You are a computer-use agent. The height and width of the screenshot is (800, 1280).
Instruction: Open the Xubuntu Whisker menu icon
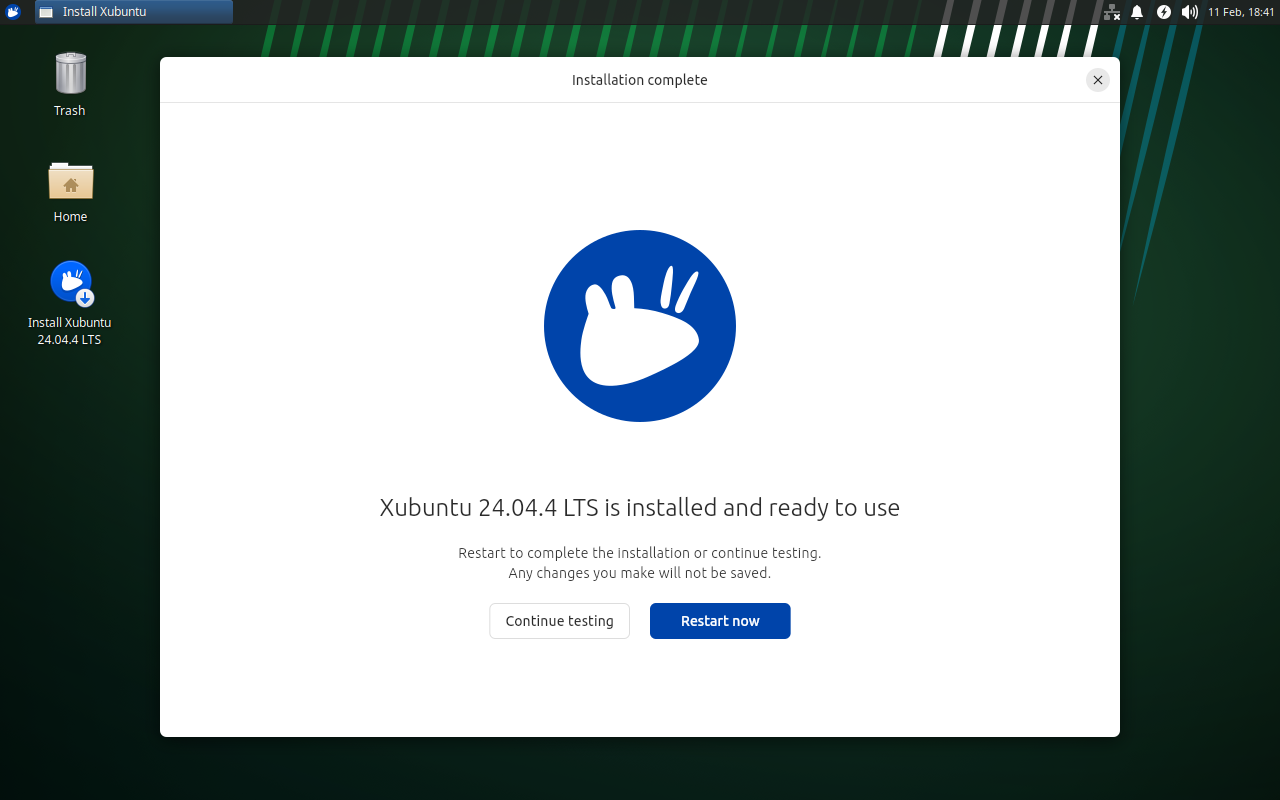pyautogui.click(x=13, y=12)
